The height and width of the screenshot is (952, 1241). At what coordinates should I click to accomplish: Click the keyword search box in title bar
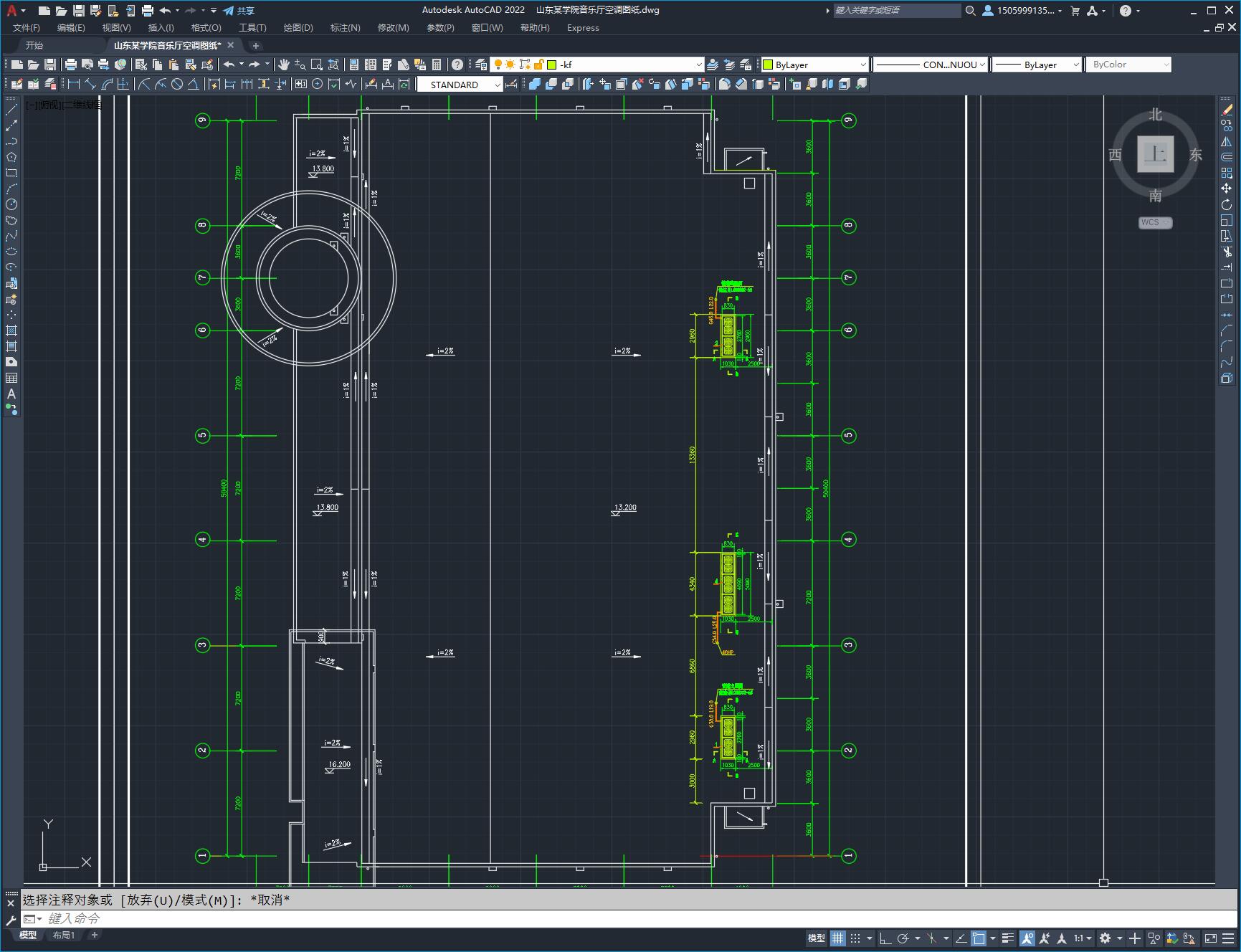pos(897,10)
